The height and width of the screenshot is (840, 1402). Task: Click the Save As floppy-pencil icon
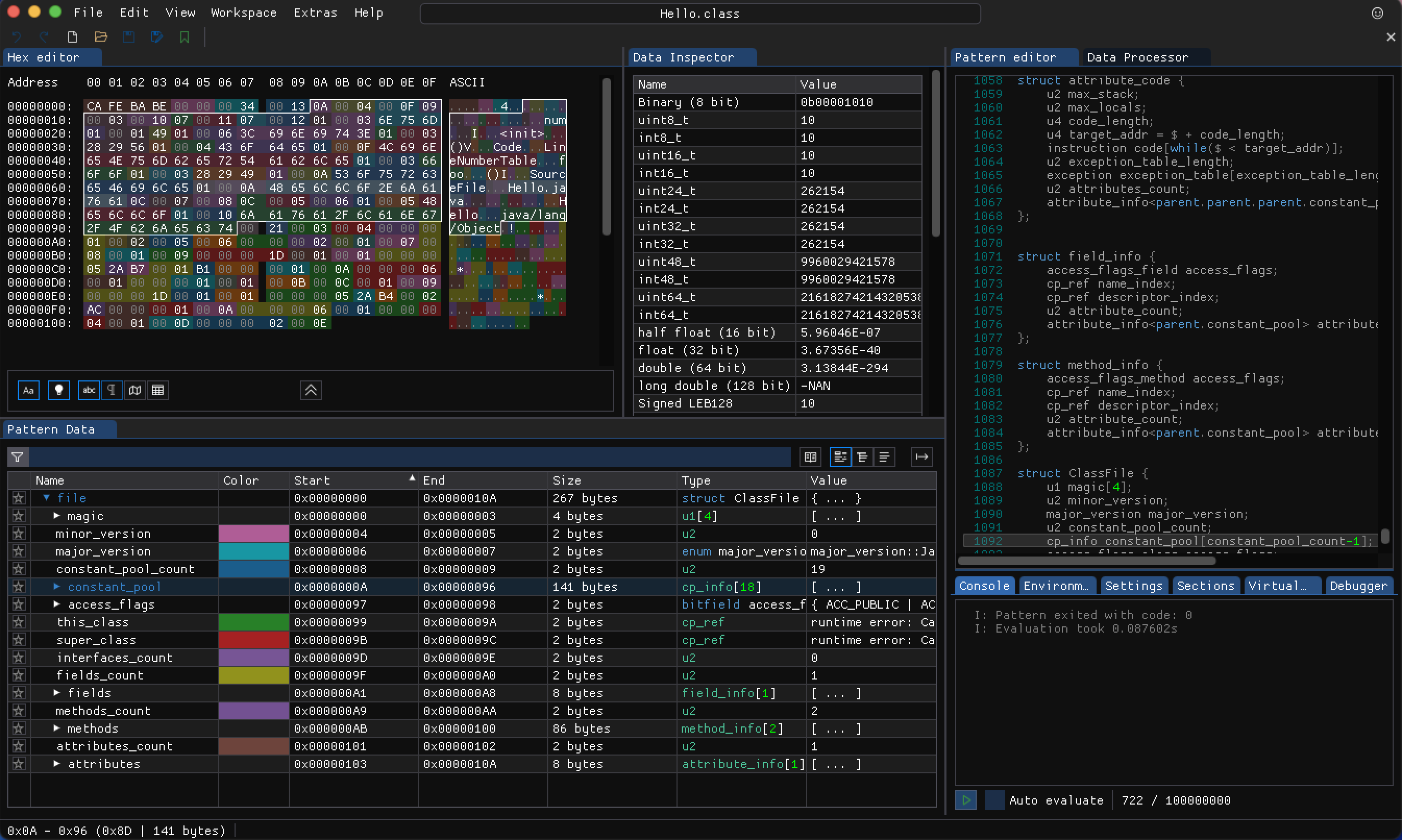pos(157,38)
